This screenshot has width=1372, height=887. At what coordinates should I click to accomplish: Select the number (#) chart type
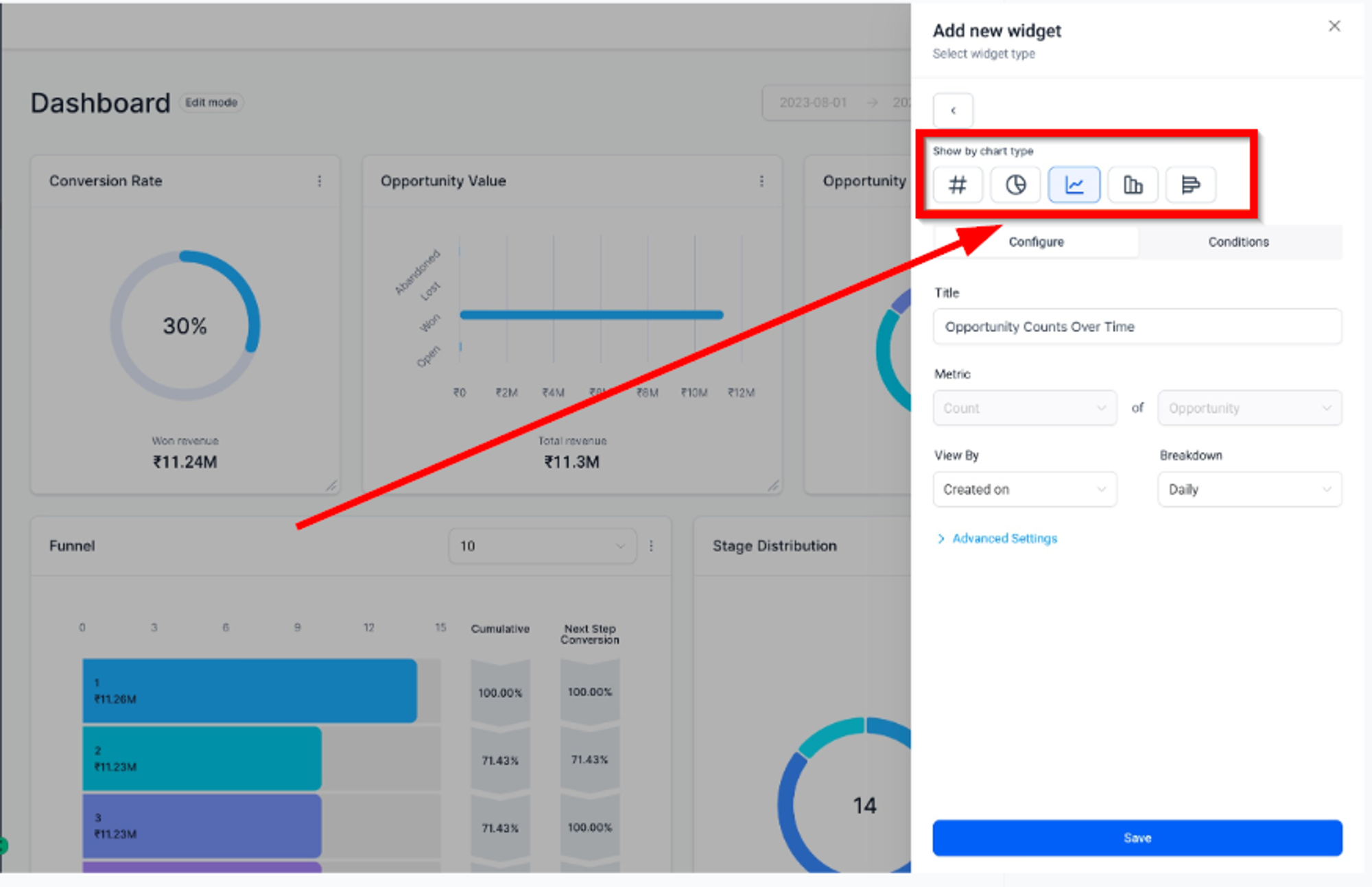pyautogui.click(x=958, y=185)
